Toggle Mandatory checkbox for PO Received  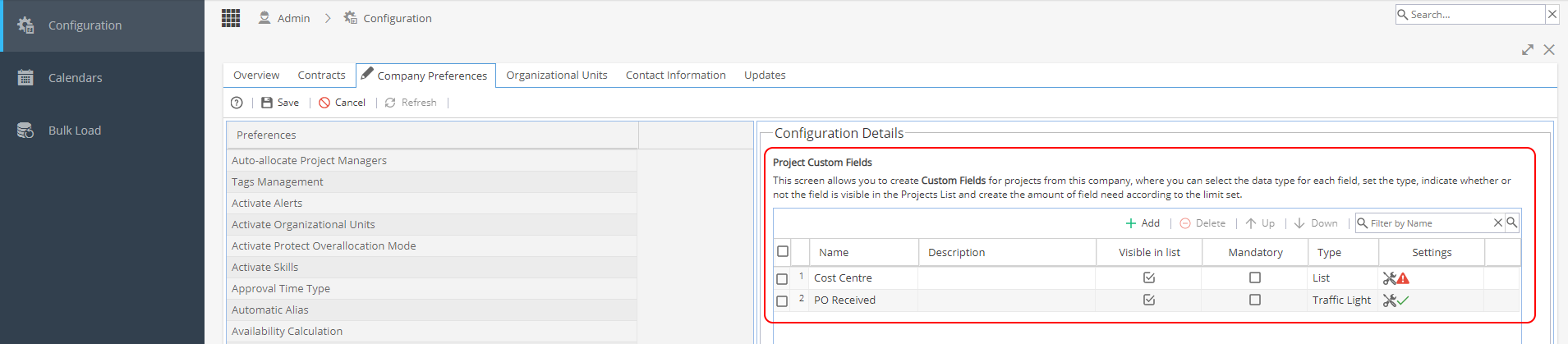1255,300
